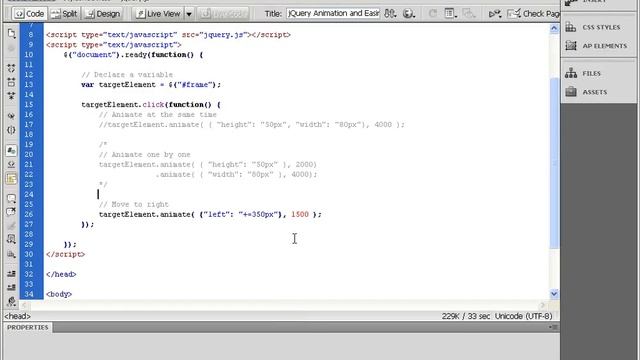
Task: Click the code editor scroll down arrow
Action: 554,293
